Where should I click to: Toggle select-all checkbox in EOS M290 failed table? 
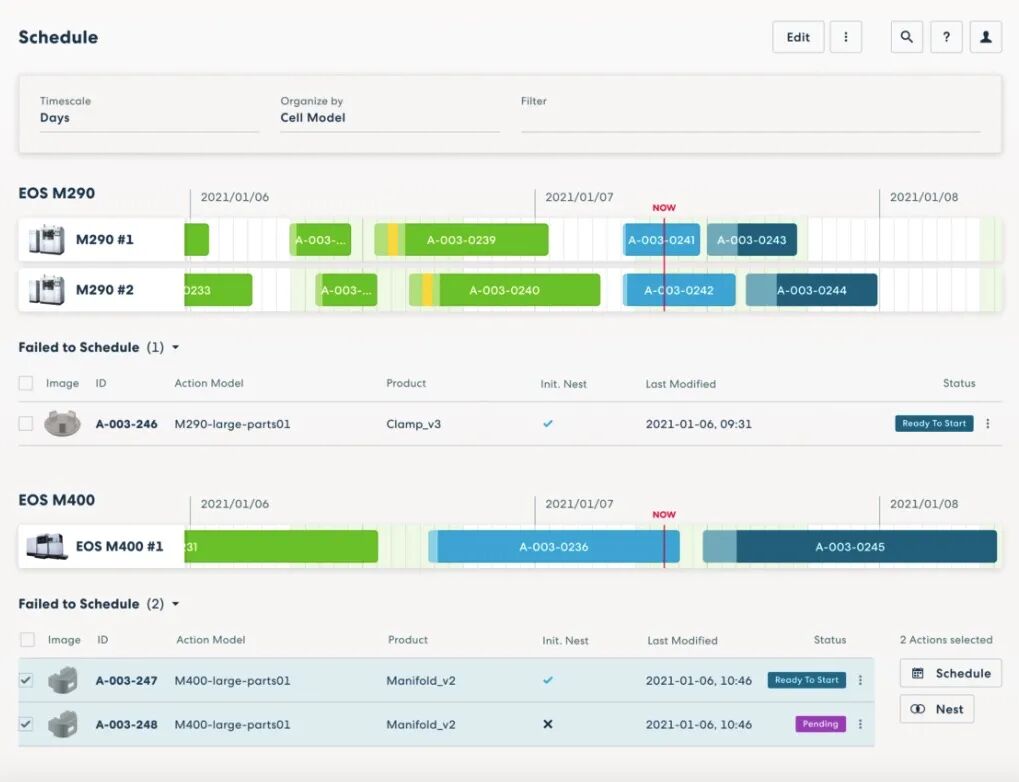point(26,384)
